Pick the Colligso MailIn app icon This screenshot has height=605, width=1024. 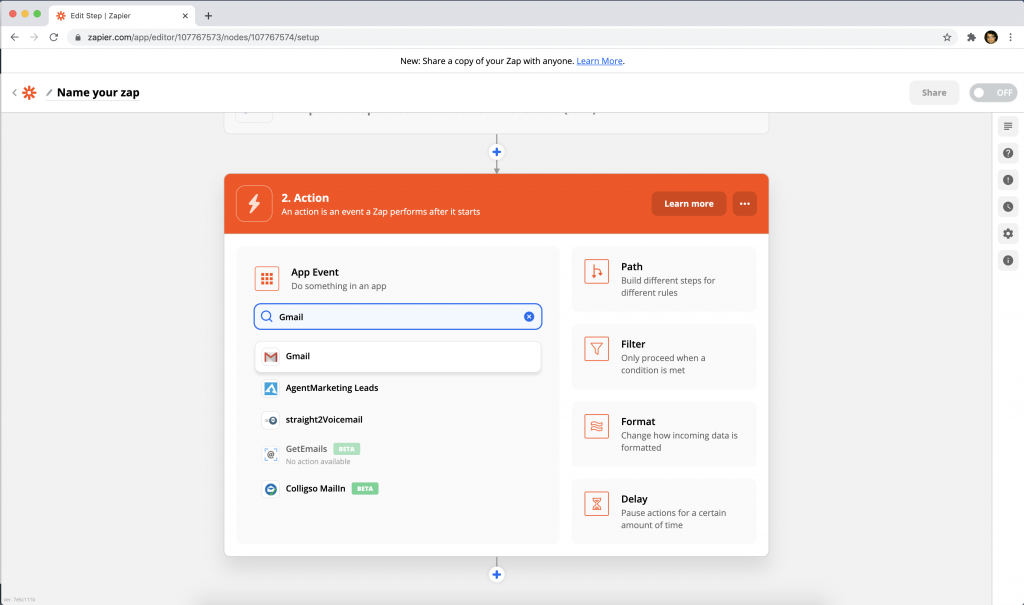(270, 489)
